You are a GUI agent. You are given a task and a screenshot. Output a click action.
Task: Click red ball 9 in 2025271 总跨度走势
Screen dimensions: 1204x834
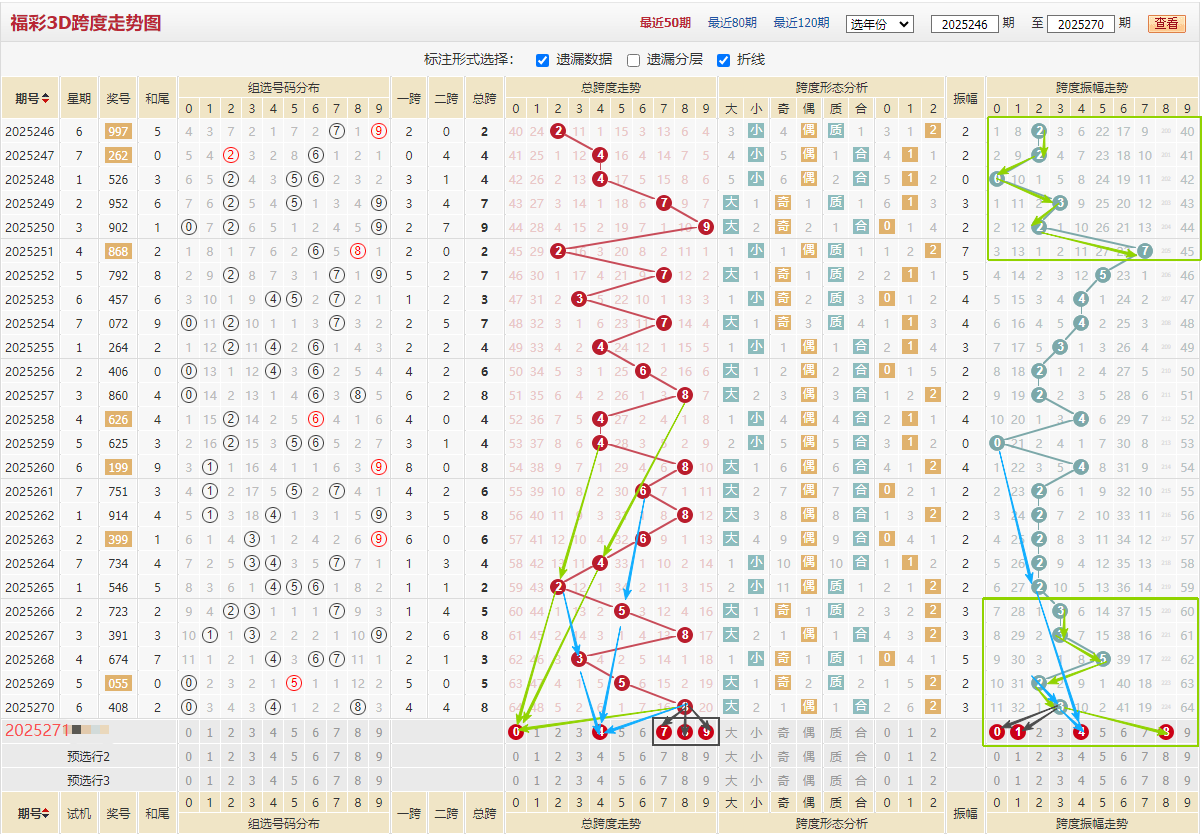(x=705, y=732)
